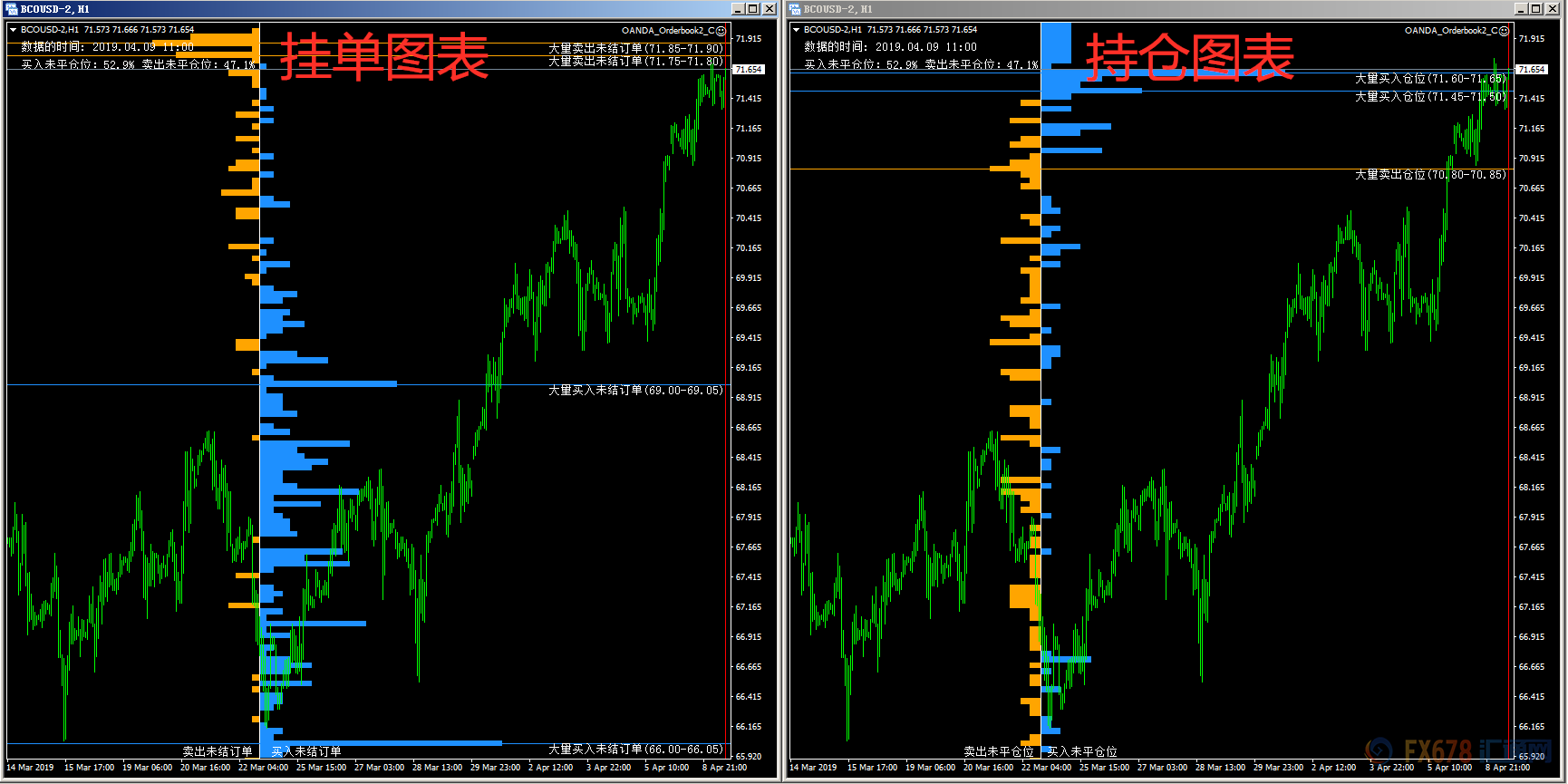Viewport: 1568px width, 784px height.
Task: Click the 买入未平仓位: 52.9% text in left chart
Action: tap(78, 64)
